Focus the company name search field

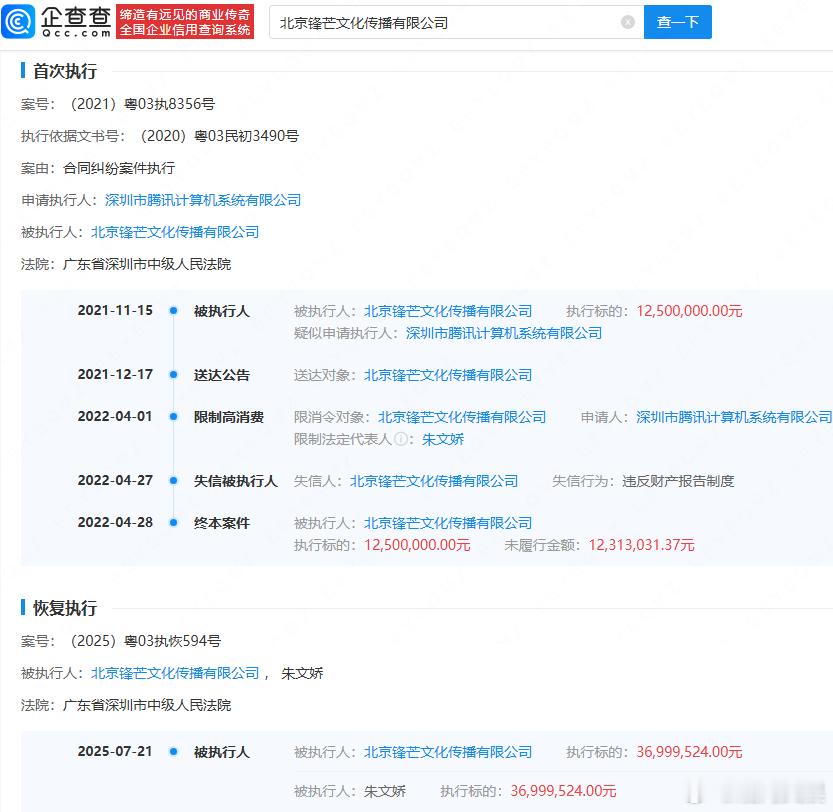pos(456,22)
